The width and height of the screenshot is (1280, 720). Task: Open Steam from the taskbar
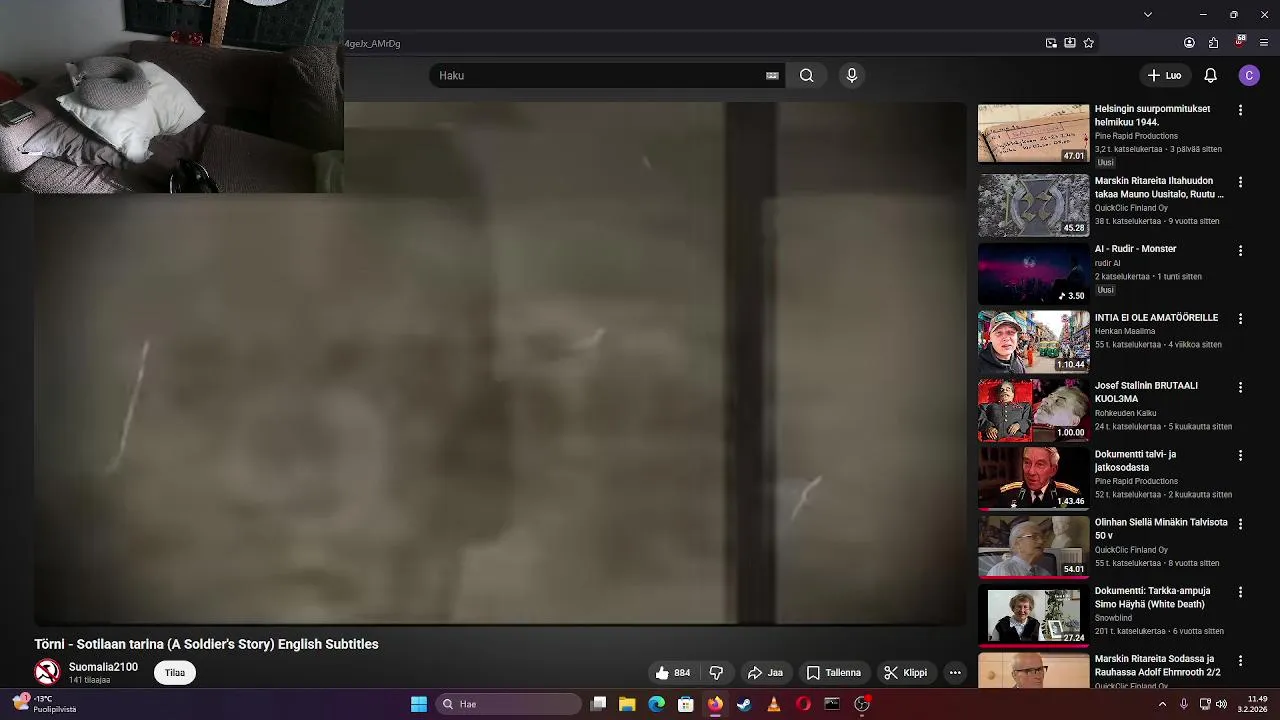[744, 704]
